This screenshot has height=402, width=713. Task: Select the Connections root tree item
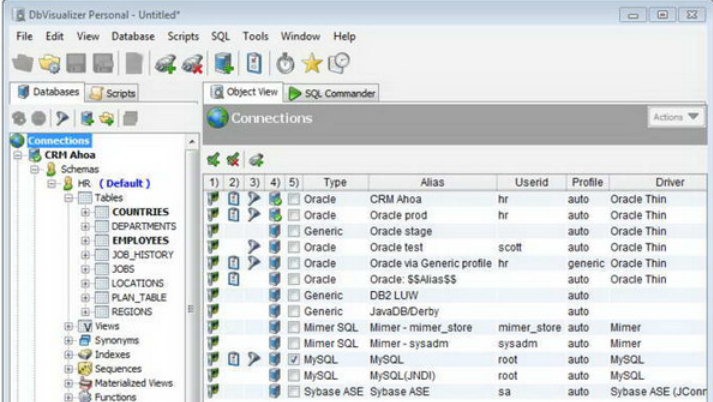pyautogui.click(x=59, y=141)
